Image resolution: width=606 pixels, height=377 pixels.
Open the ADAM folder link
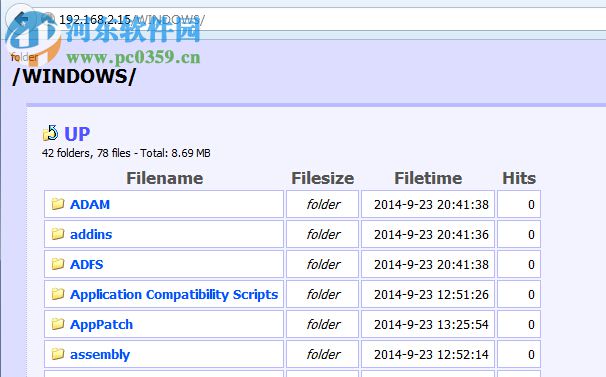click(90, 204)
